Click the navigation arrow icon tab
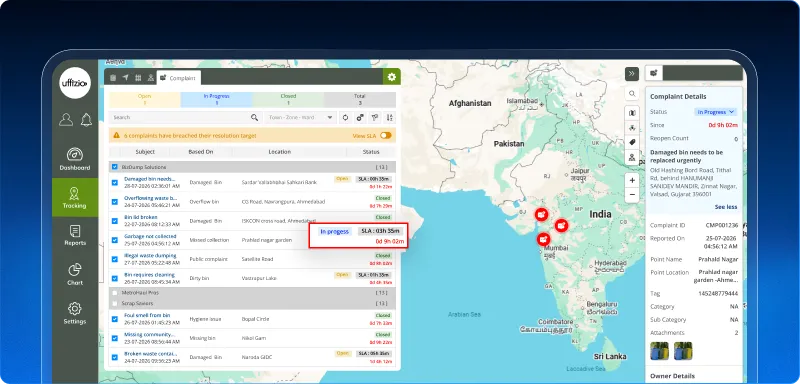The width and height of the screenshot is (800, 384). point(126,78)
